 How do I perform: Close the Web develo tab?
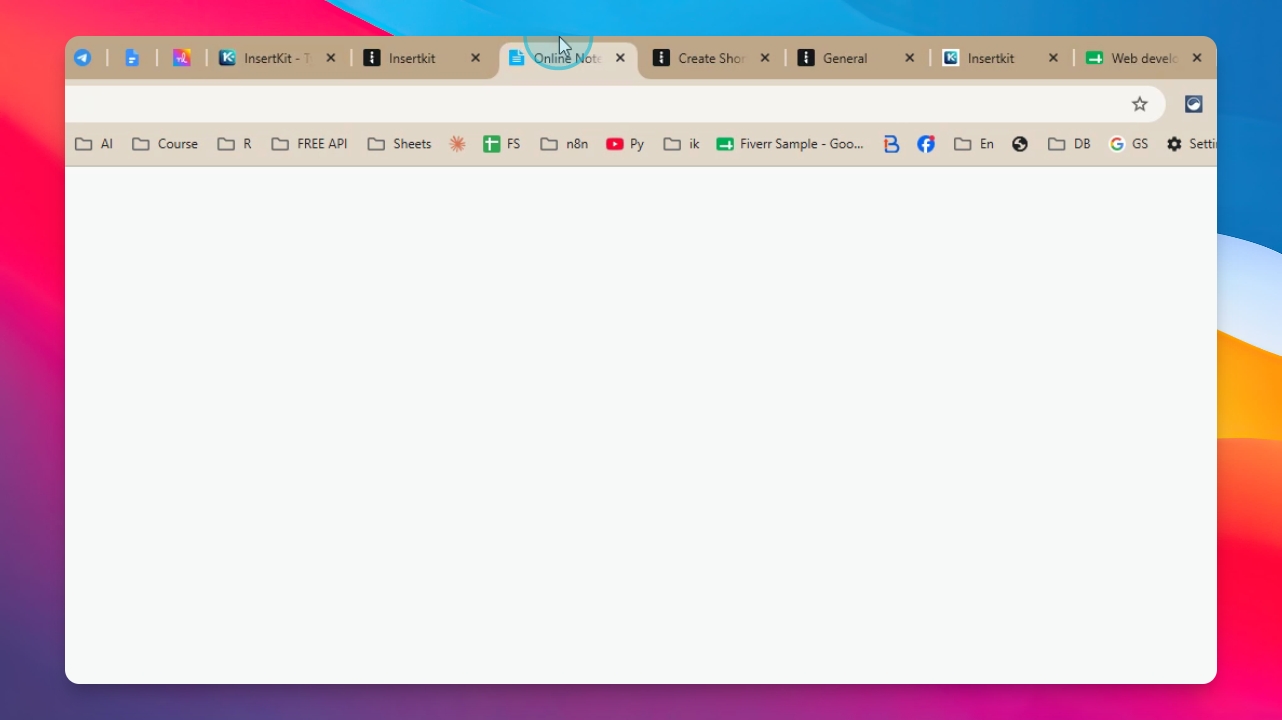pyautogui.click(x=1197, y=58)
